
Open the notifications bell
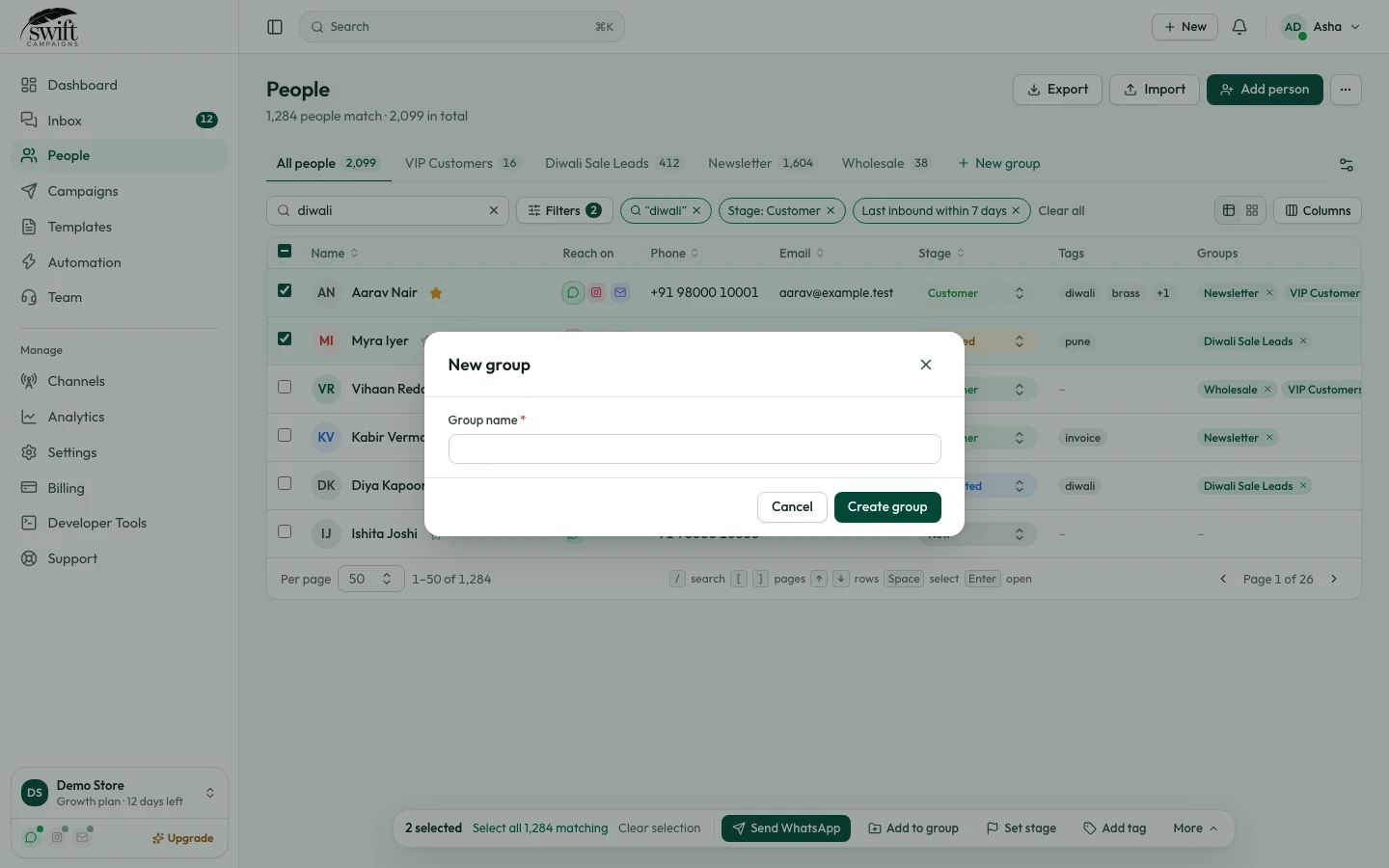coord(1239,27)
